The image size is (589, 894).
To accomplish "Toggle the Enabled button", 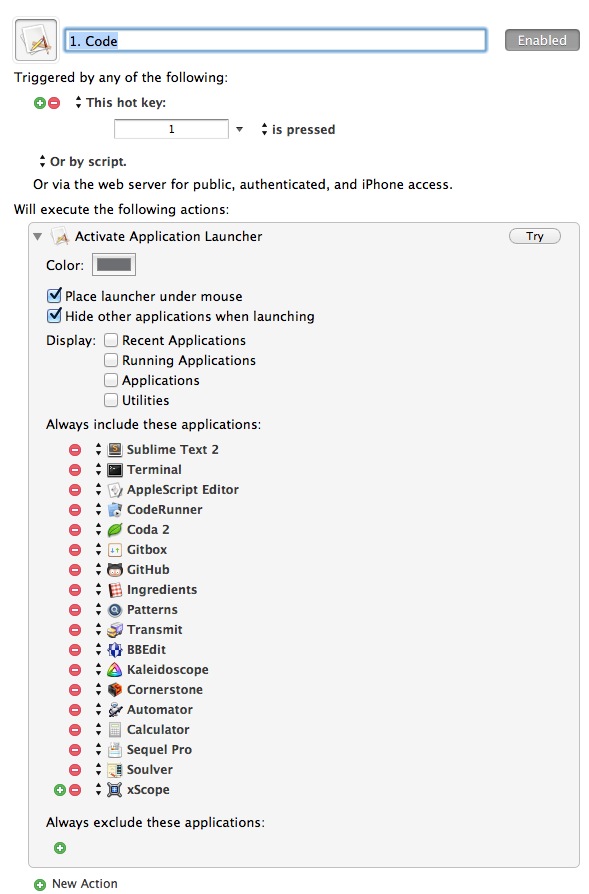I will click(x=542, y=40).
